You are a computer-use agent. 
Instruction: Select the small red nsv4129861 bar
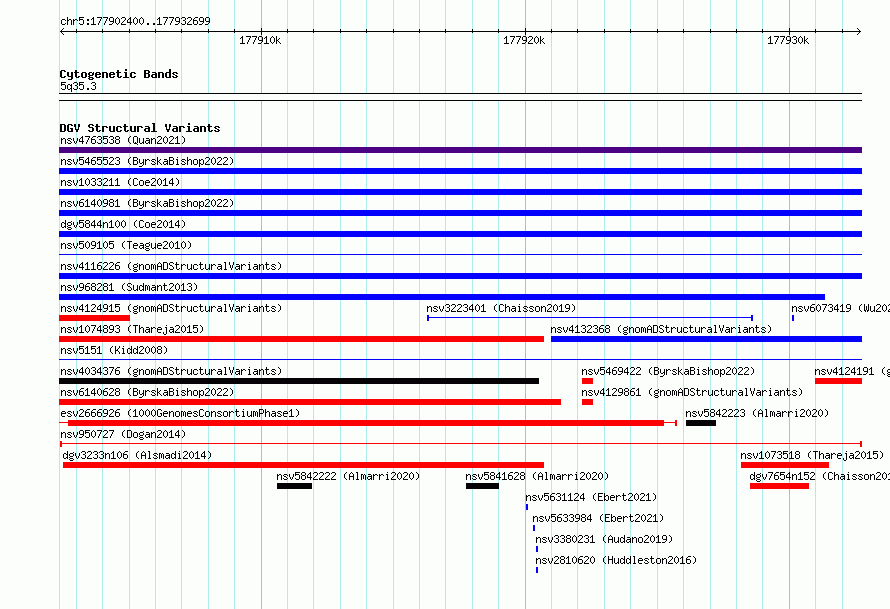click(587, 402)
